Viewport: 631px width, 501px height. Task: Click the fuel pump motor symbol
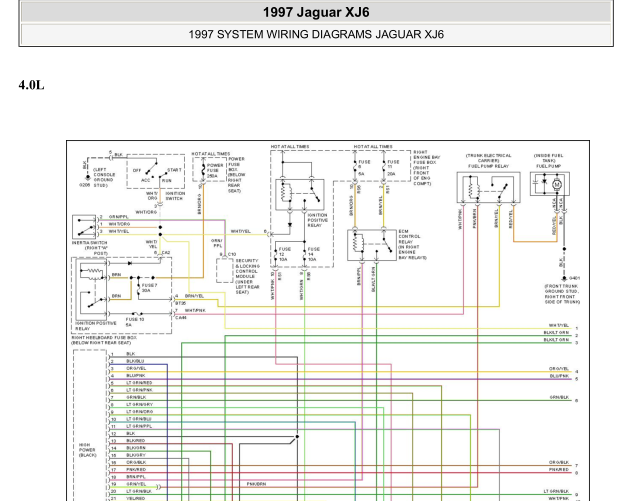pos(557,184)
